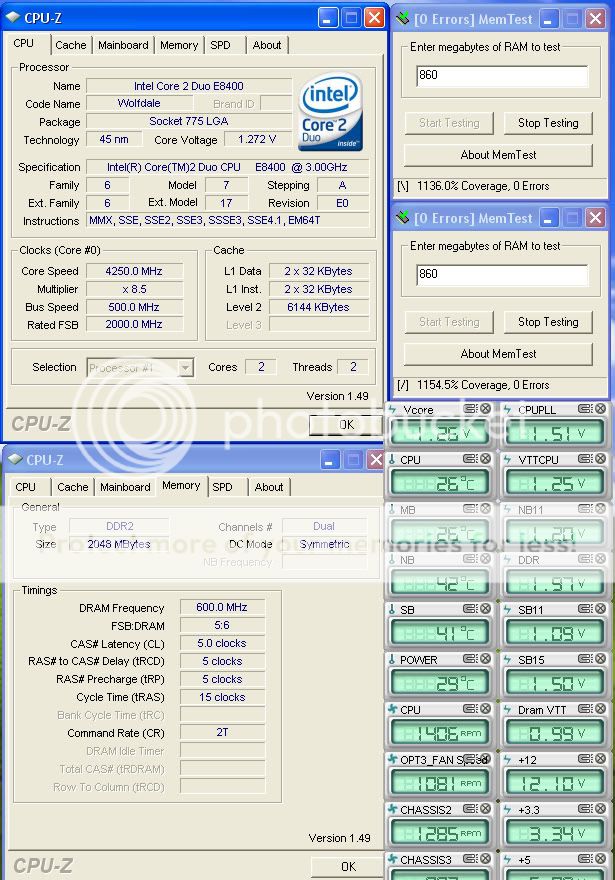Open settings icon on the NB temperature gadget
The width and height of the screenshot is (615, 880).
470,558
